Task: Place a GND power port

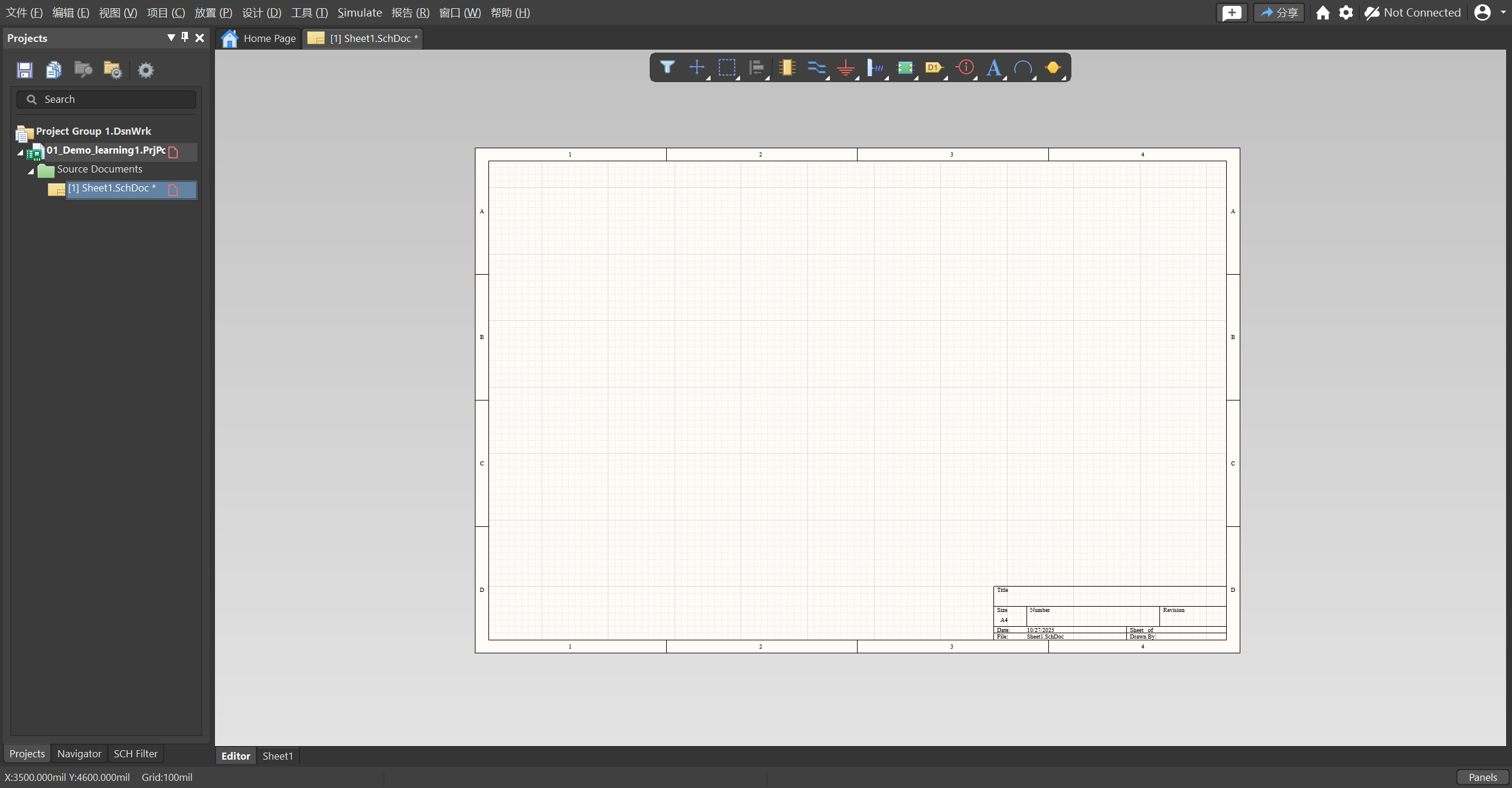Action: pos(846,67)
